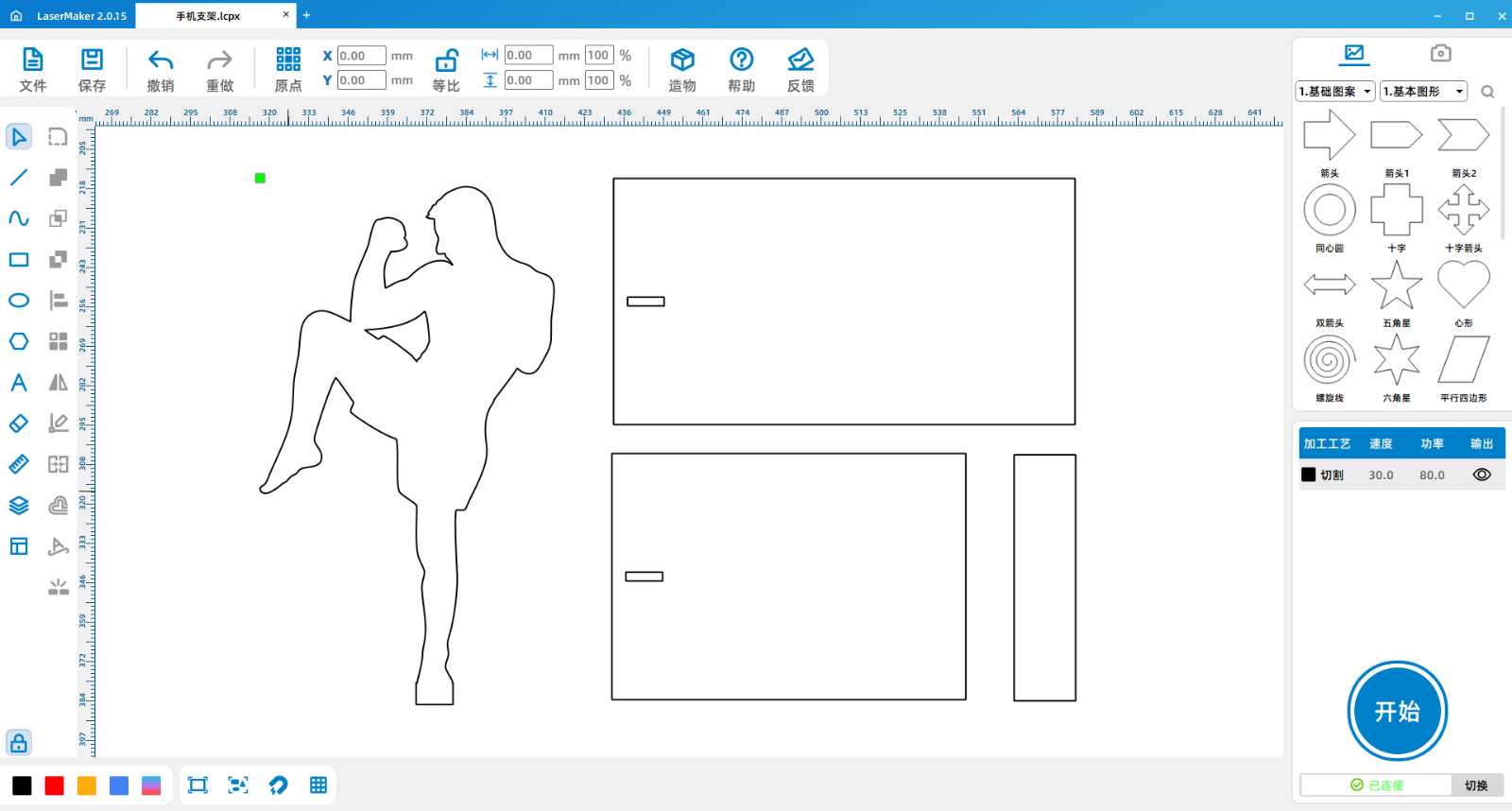The height and width of the screenshot is (811, 1512).
Task: Open the 1.基本图形 shape dropdown
Action: click(1423, 92)
